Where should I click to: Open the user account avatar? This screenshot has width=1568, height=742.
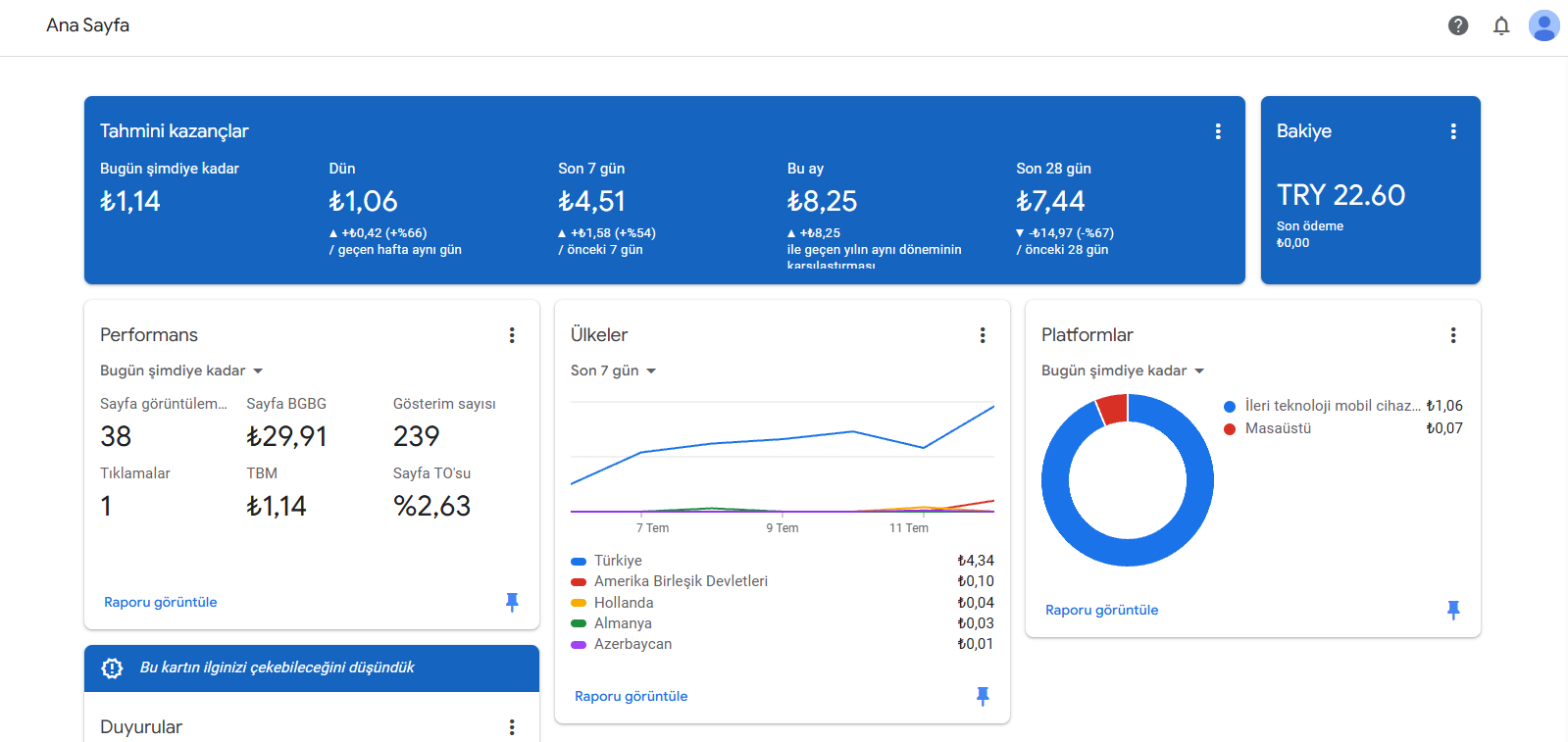(1544, 25)
